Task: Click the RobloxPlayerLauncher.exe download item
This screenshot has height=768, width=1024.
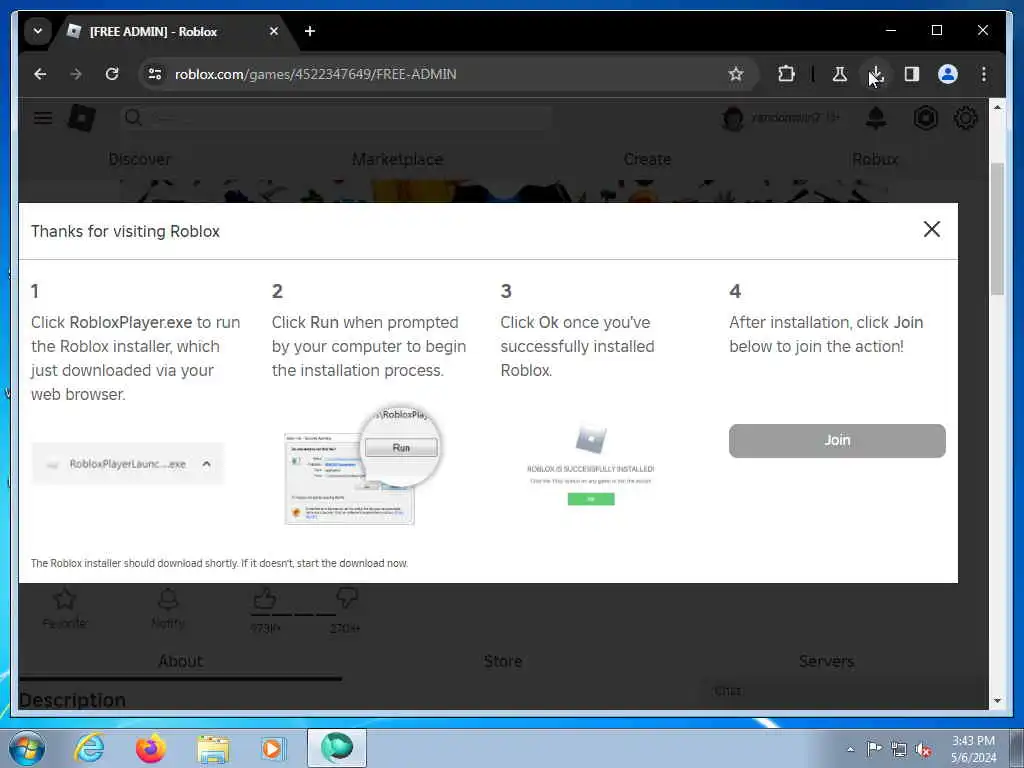Action: pos(127,464)
